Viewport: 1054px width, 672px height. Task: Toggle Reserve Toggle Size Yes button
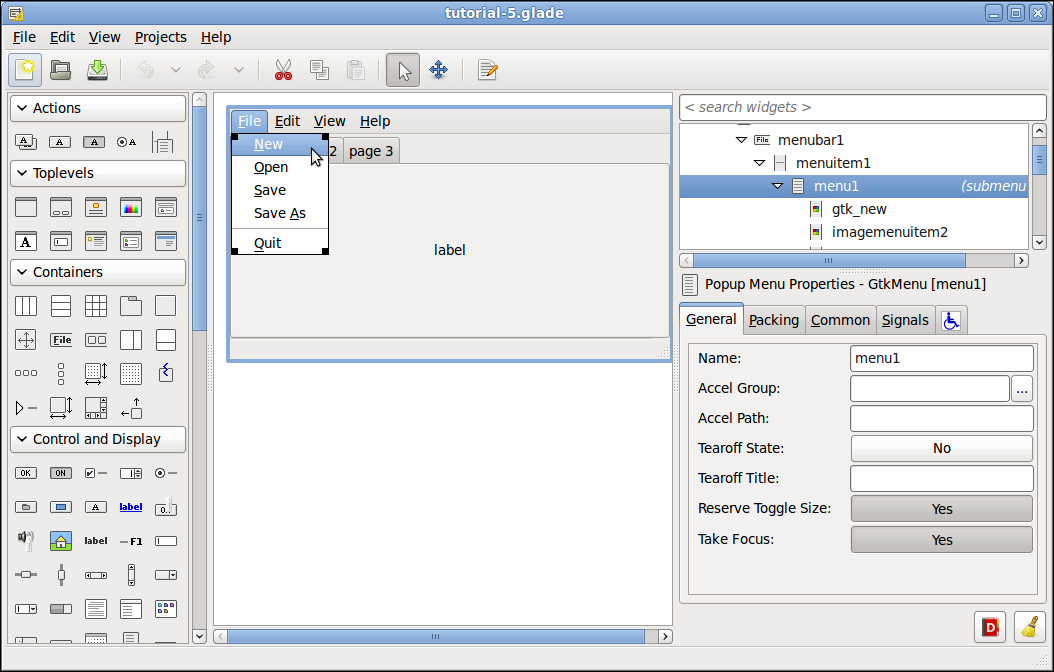942,509
